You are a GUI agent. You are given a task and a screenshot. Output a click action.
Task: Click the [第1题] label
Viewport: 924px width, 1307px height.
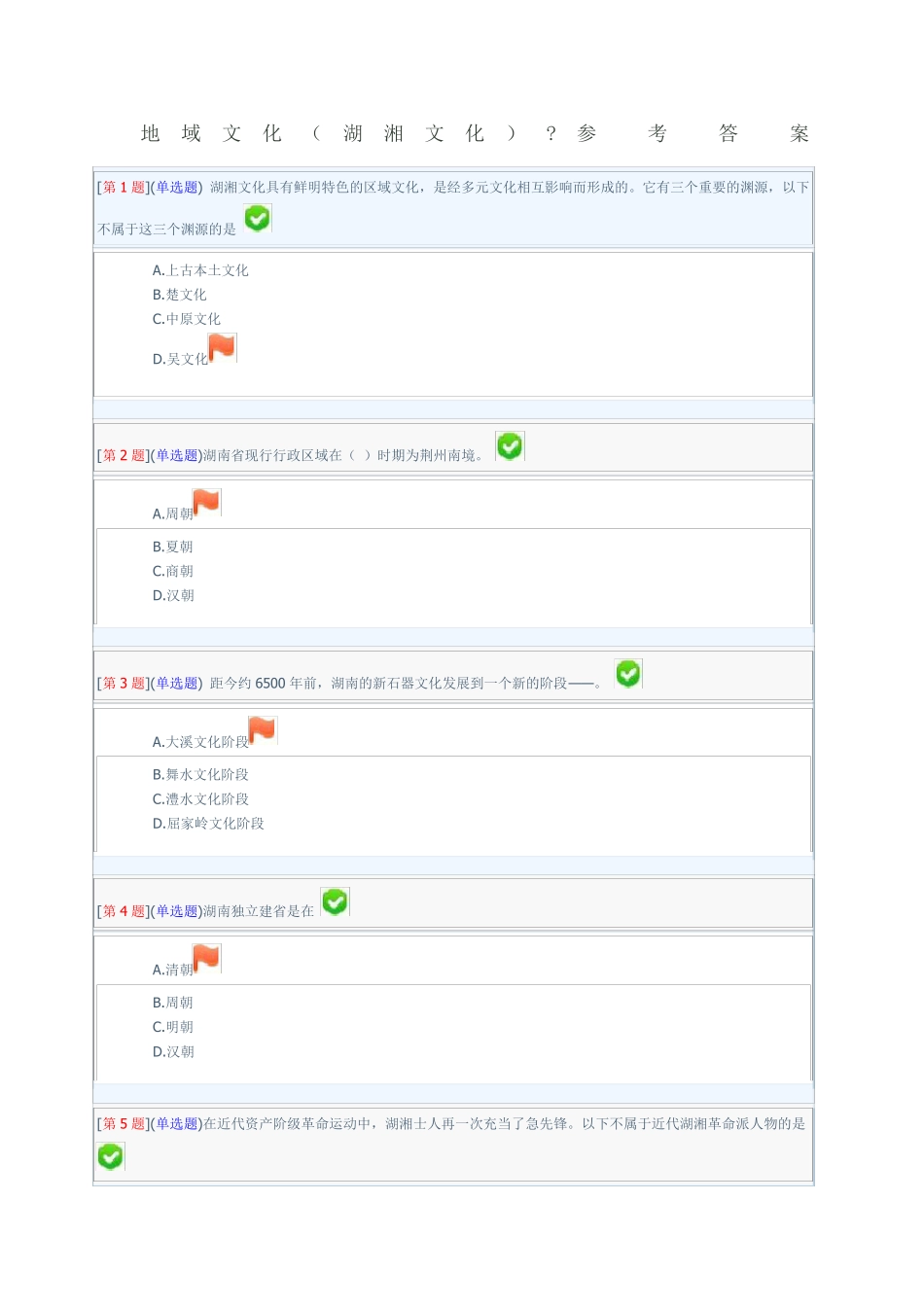pos(124,187)
